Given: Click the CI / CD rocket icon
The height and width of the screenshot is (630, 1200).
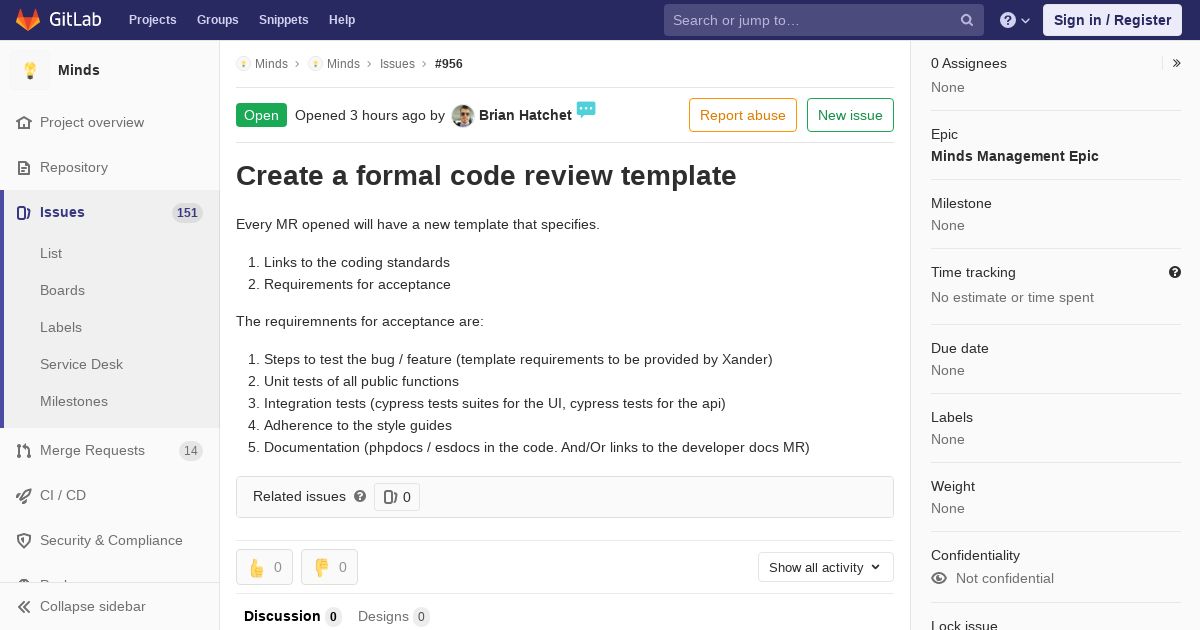Looking at the screenshot, I should coord(24,495).
